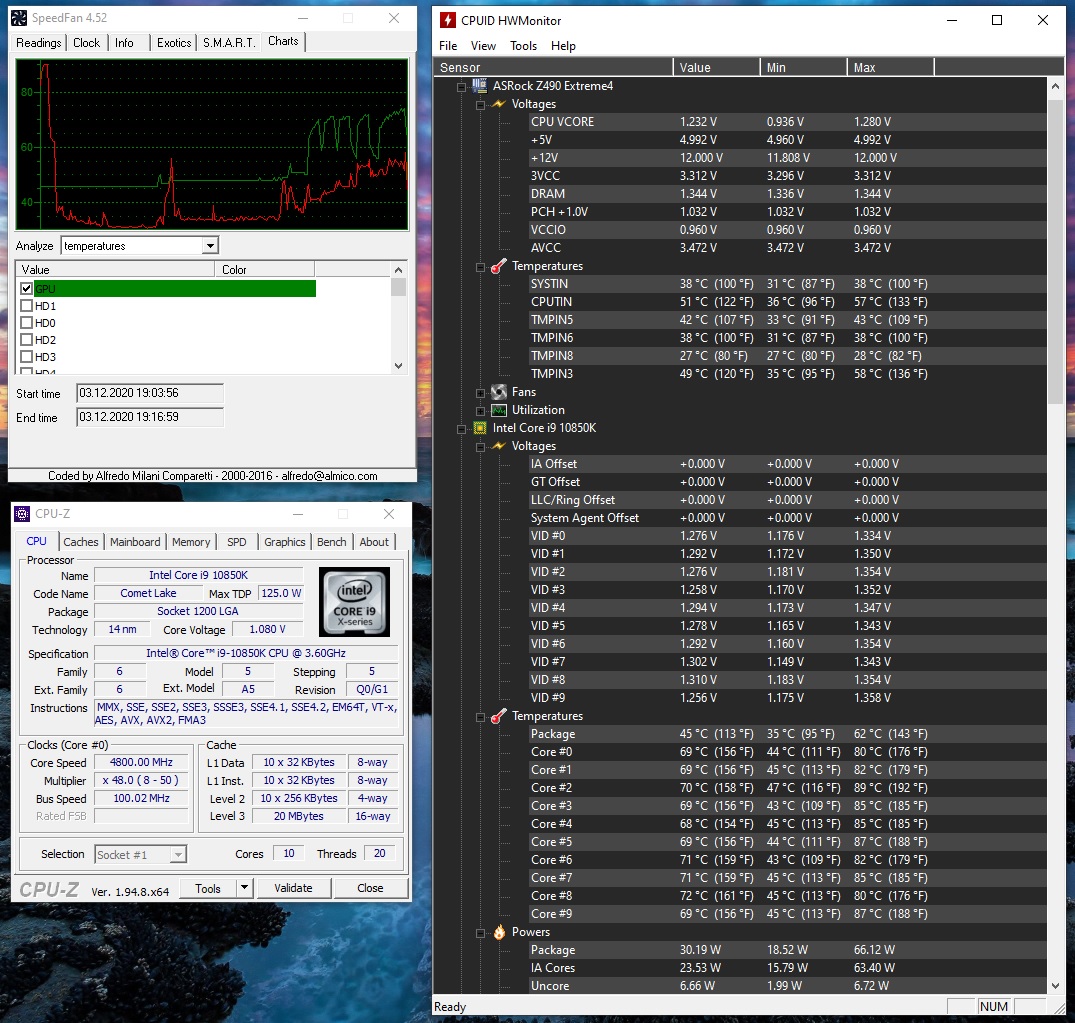Collapse the ASRock Z490 Extreme4 tree node

461,86
